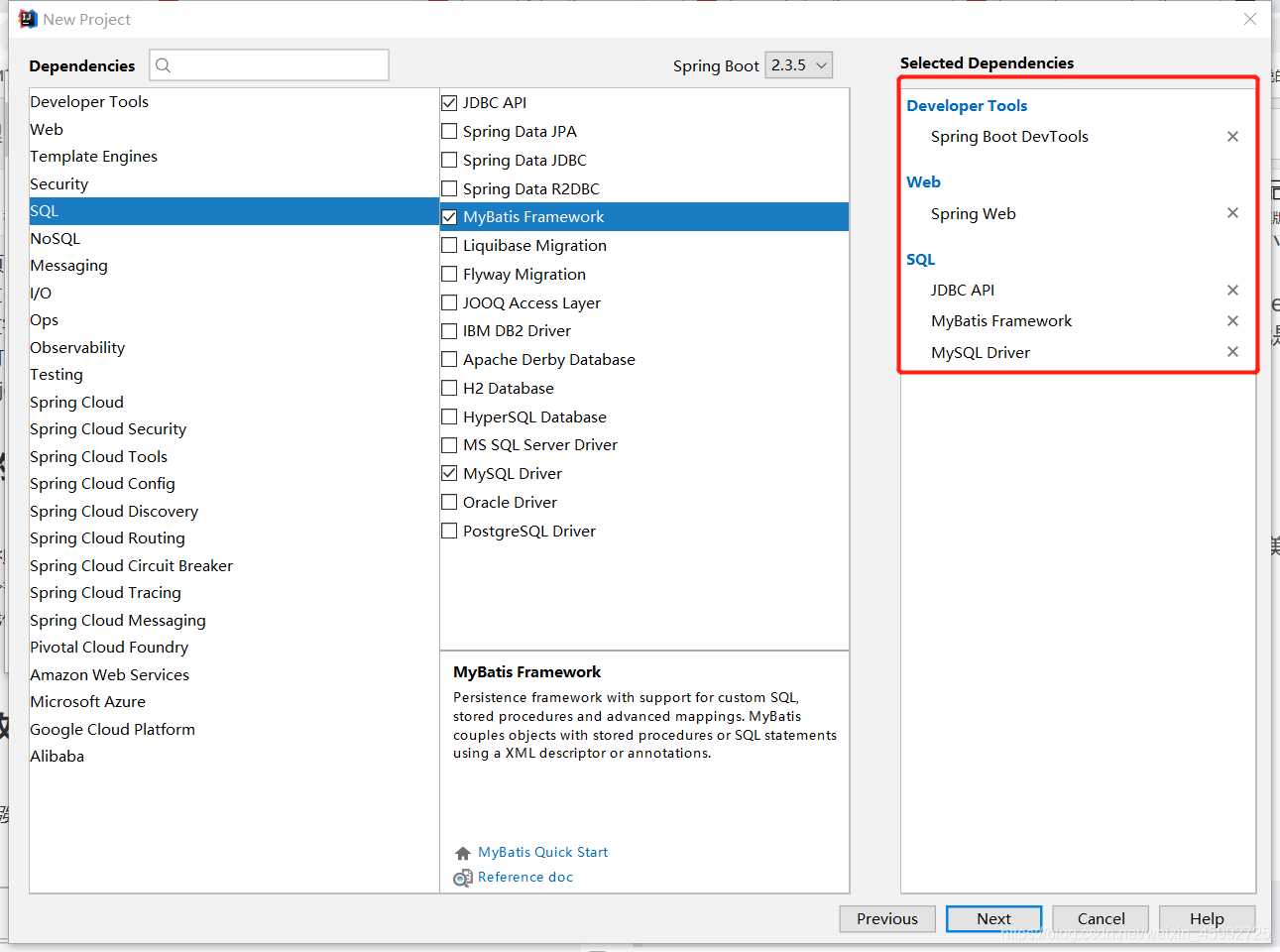This screenshot has width=1280, height=952.
Task: Select Spring Cloud Routing category
Action: pos(234,538)
